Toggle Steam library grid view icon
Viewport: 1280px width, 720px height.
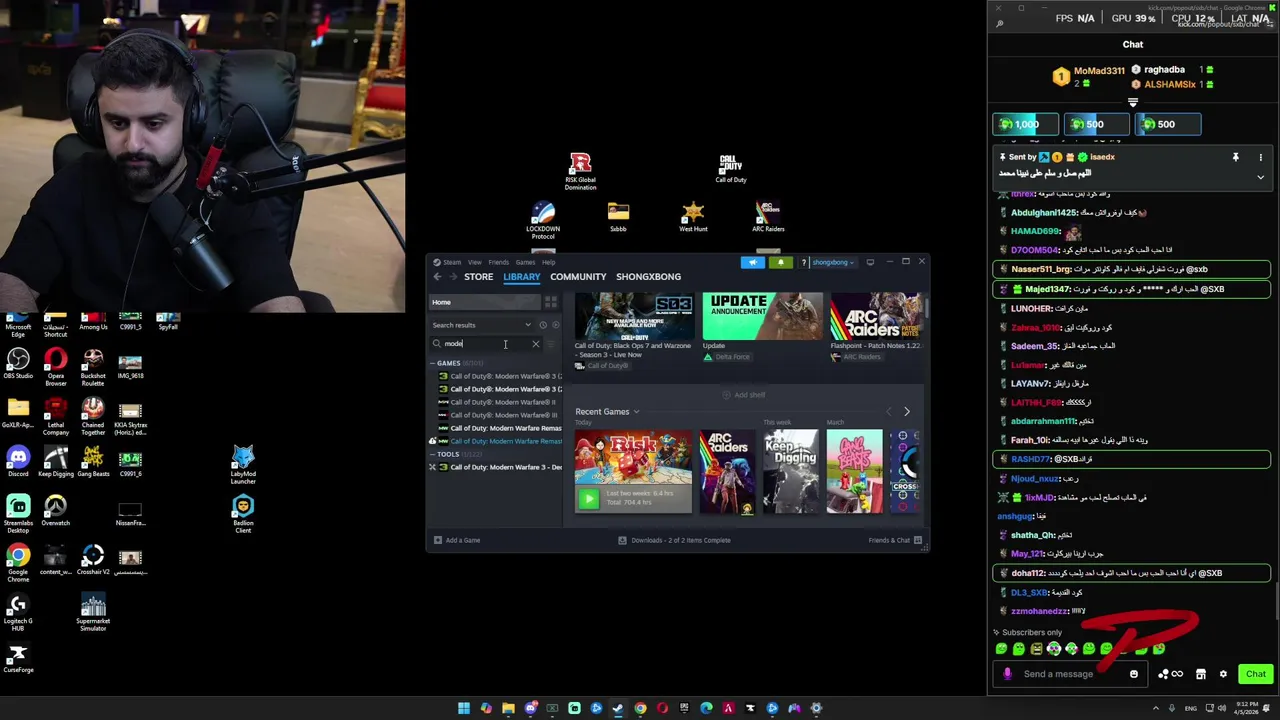[551, 302]
